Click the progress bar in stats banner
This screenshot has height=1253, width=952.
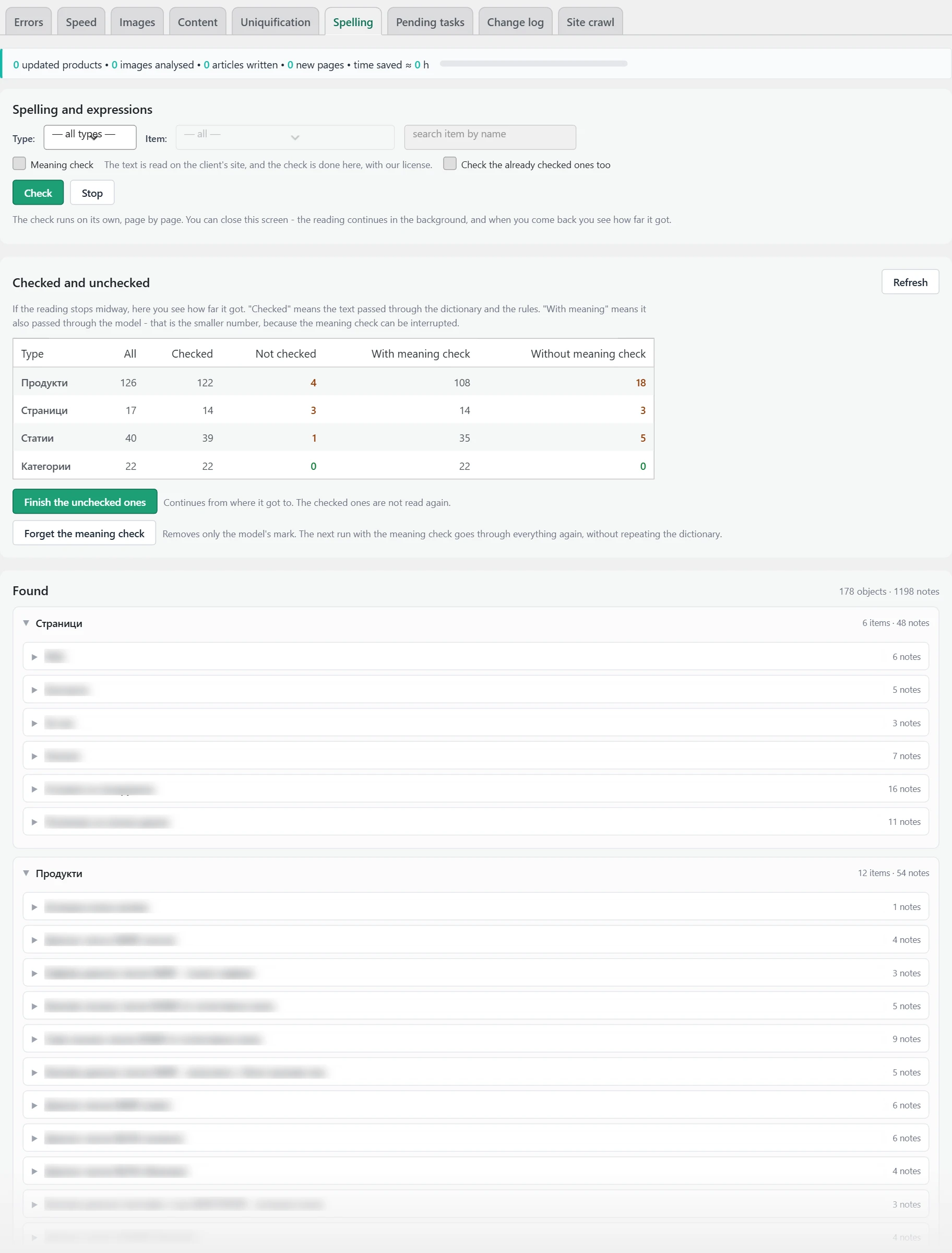click(x=533, y=64)
